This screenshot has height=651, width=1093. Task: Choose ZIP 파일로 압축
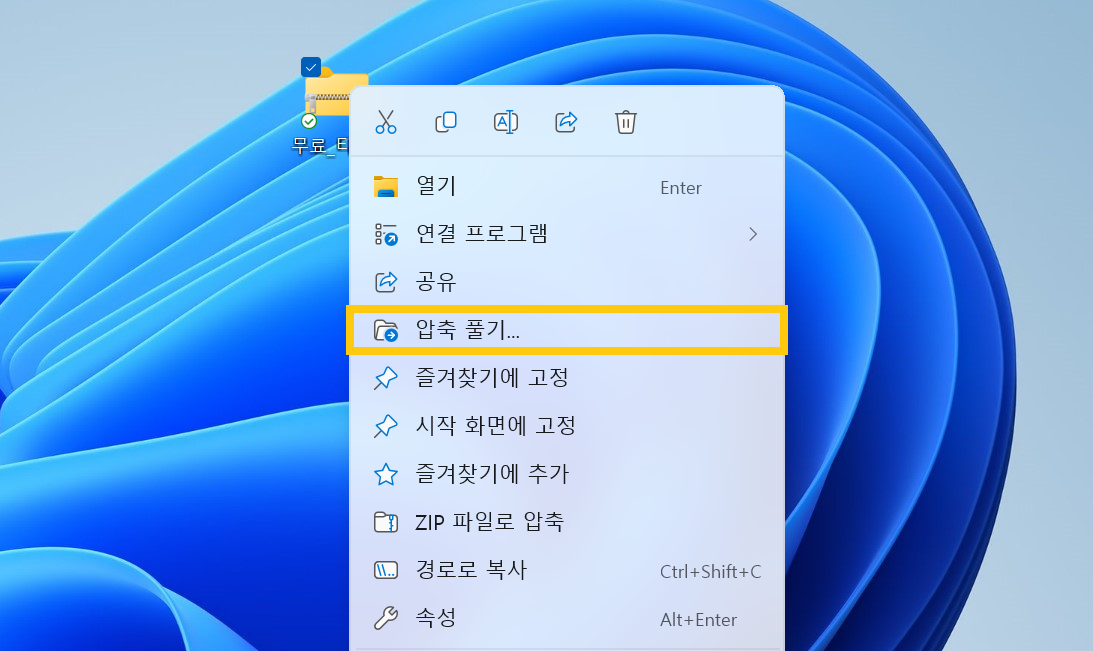[x=567, y=522]
